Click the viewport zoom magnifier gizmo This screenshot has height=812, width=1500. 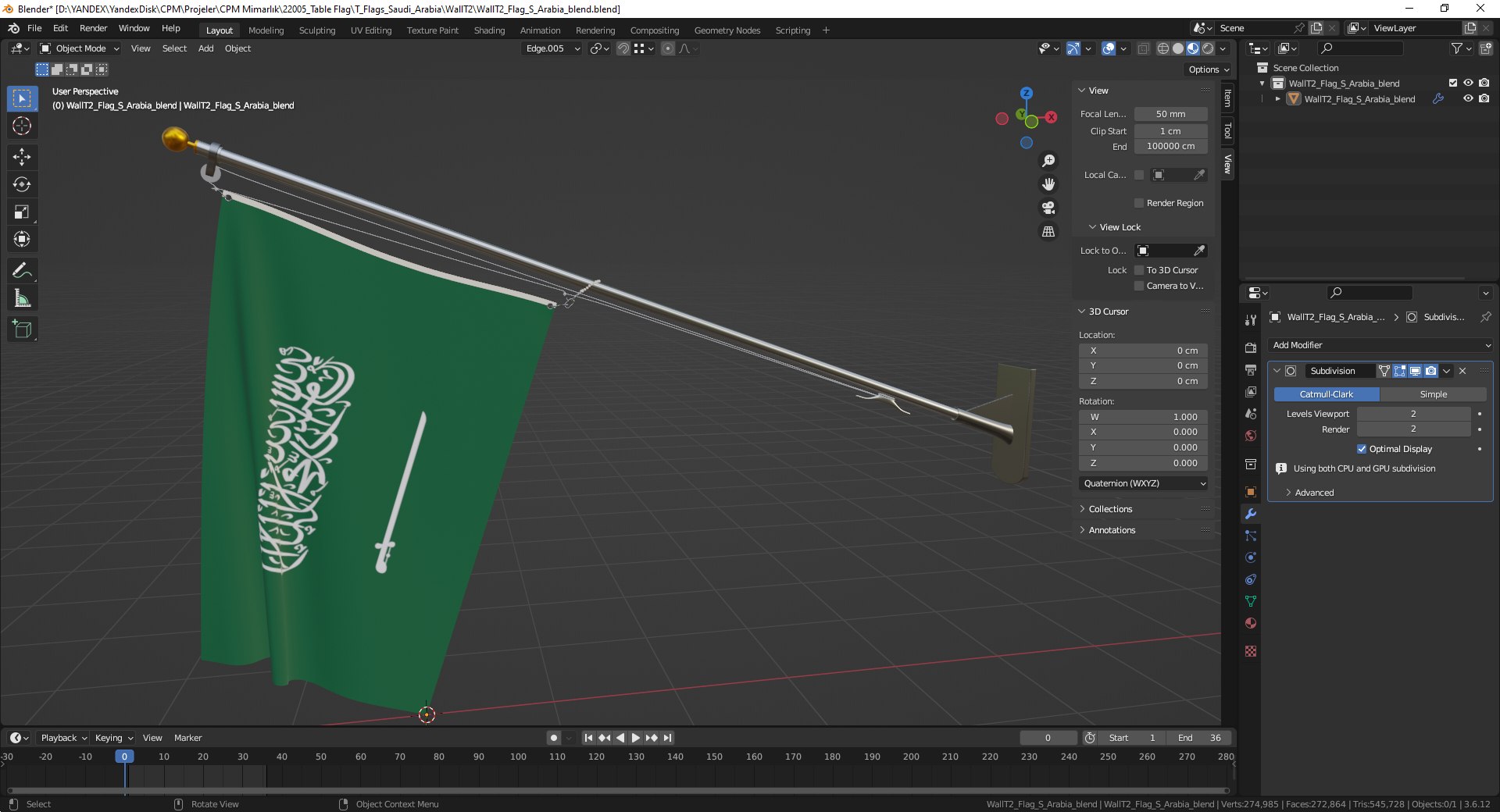tap(1048, 161)
